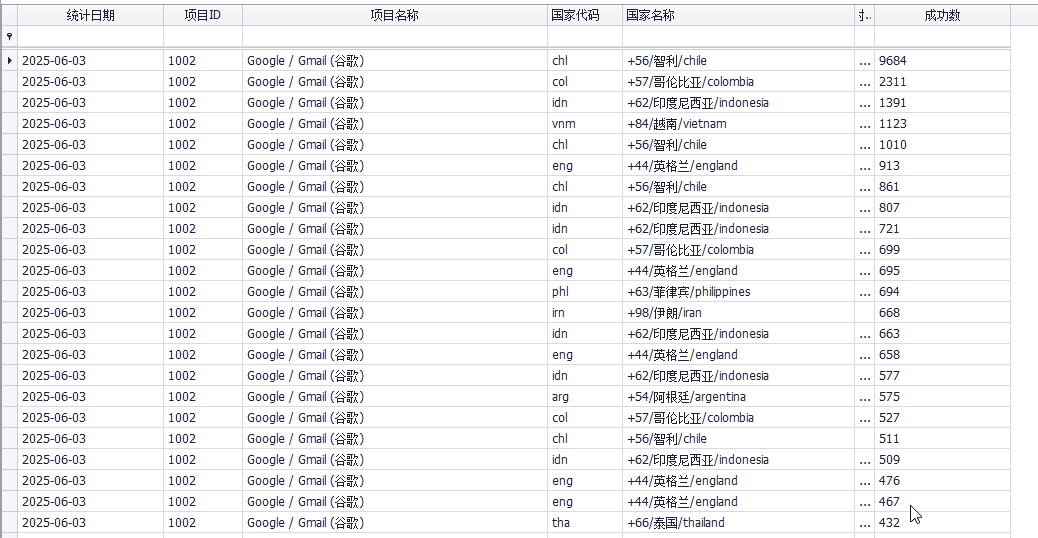Select the success count cell 699
Screen dimensions: 1038x538
click(942, 250)
